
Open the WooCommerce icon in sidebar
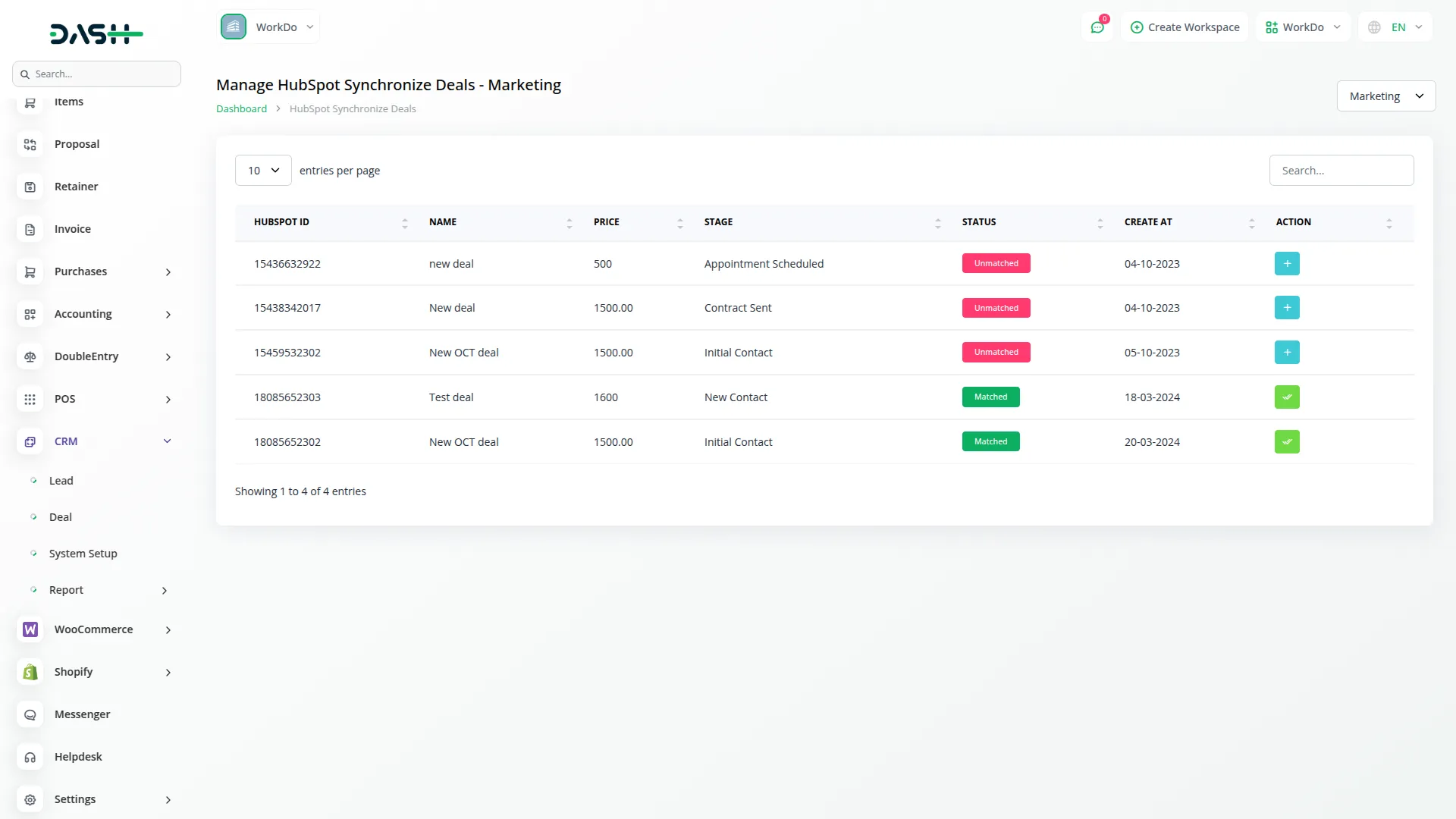(x=30, y=629)
